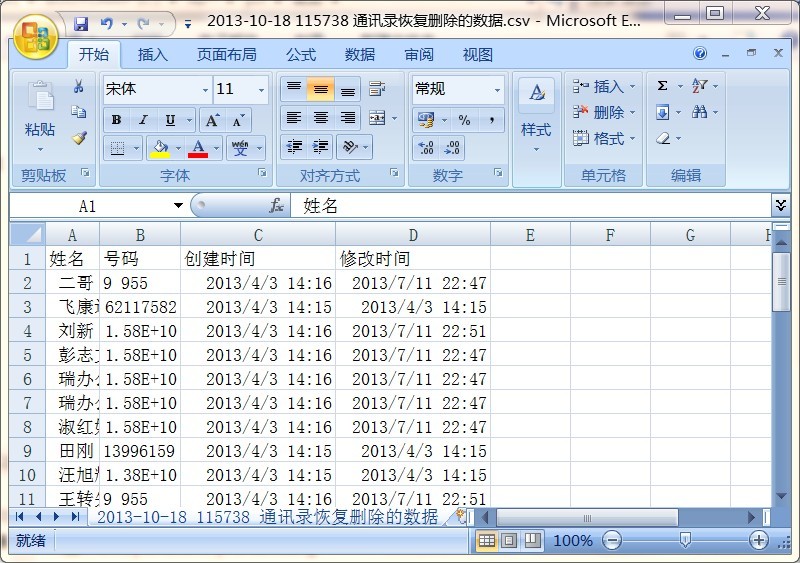Switch to the 插入 ribbon tab
This screenshot has height=563, width=800.
153,54
